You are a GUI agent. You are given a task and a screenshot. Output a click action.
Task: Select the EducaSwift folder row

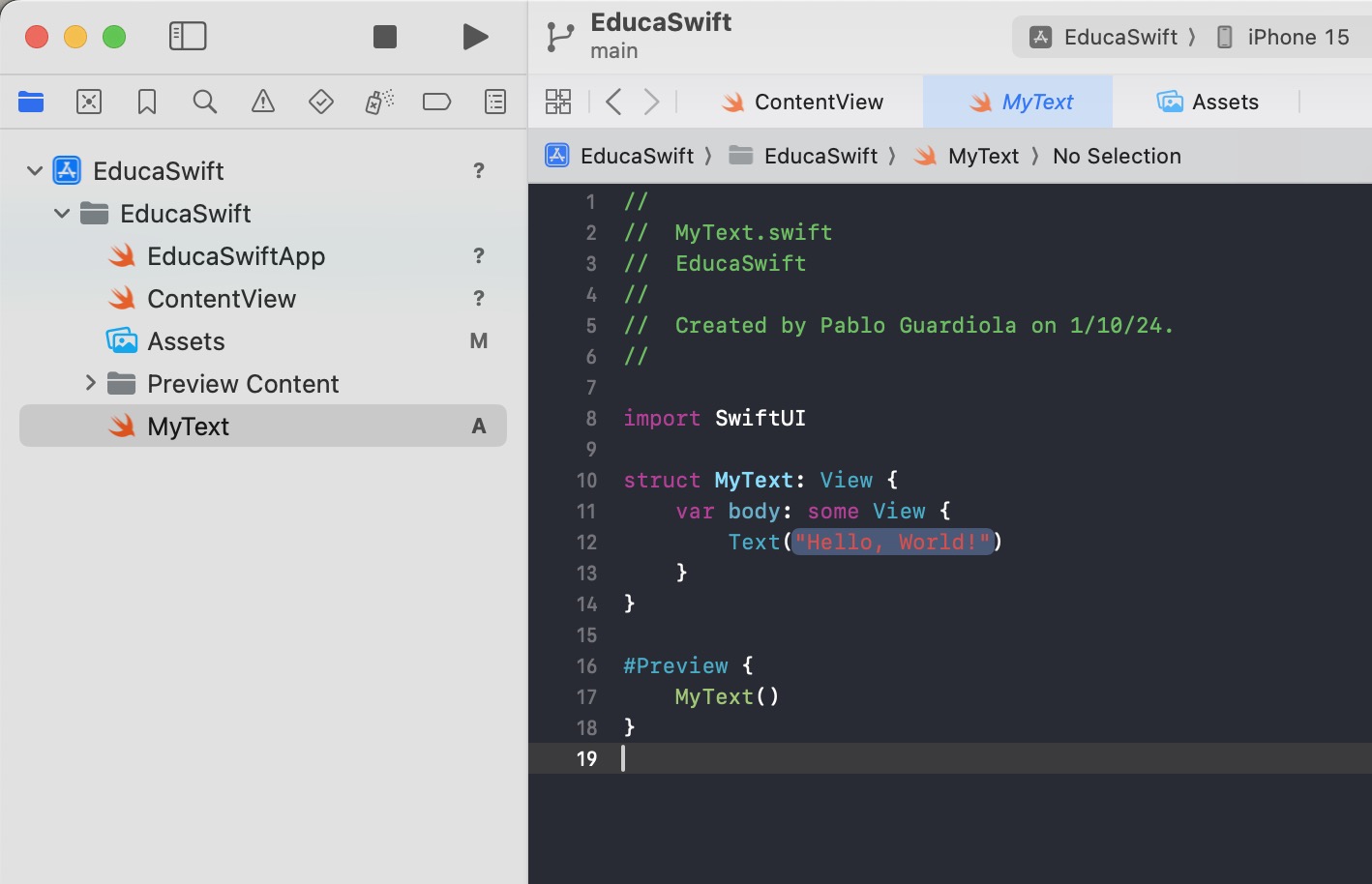click(263, 214)
